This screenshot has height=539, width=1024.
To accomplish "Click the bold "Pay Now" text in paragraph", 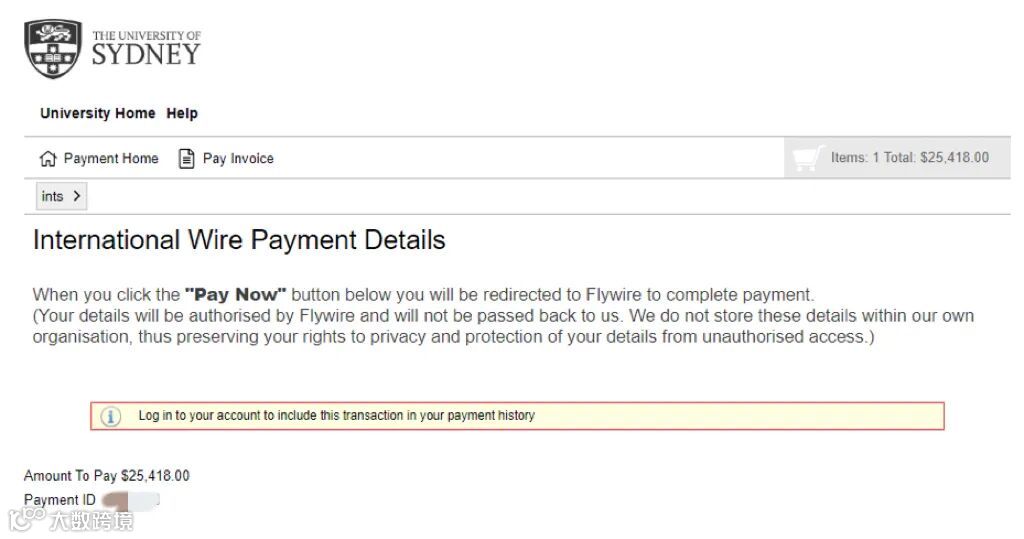I will point(235,295).
